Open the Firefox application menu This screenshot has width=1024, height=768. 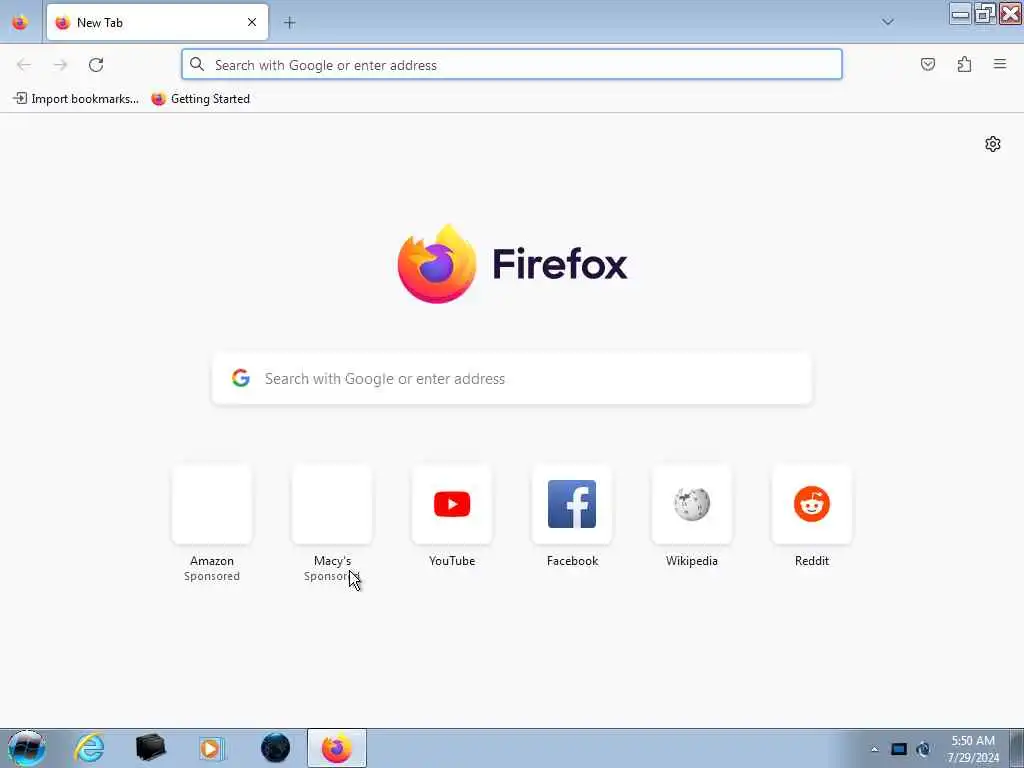point(999,64)
